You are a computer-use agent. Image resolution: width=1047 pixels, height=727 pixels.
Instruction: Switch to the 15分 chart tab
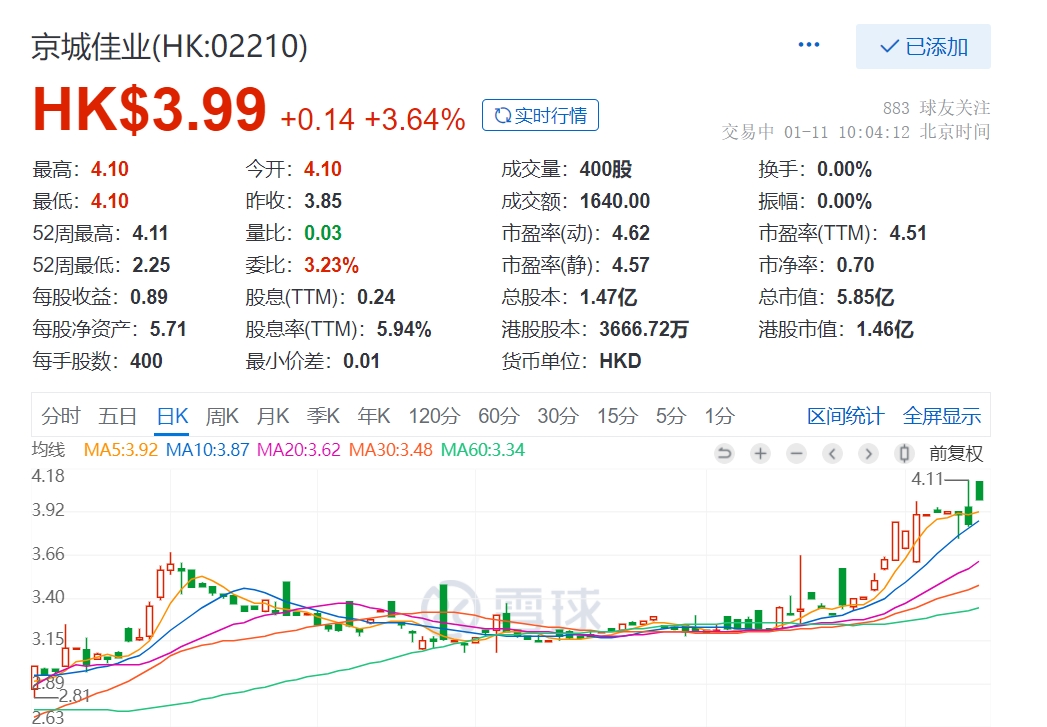click(617, 416)
